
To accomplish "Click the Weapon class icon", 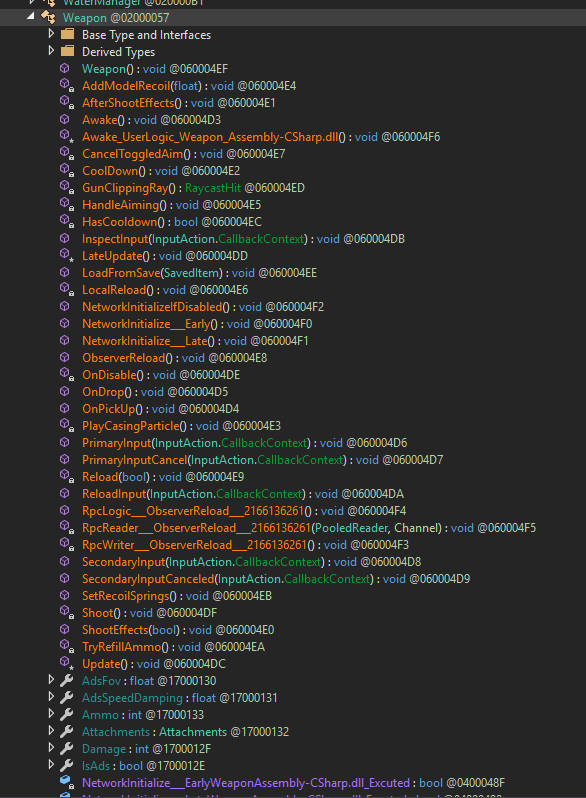I will point(48,17).
